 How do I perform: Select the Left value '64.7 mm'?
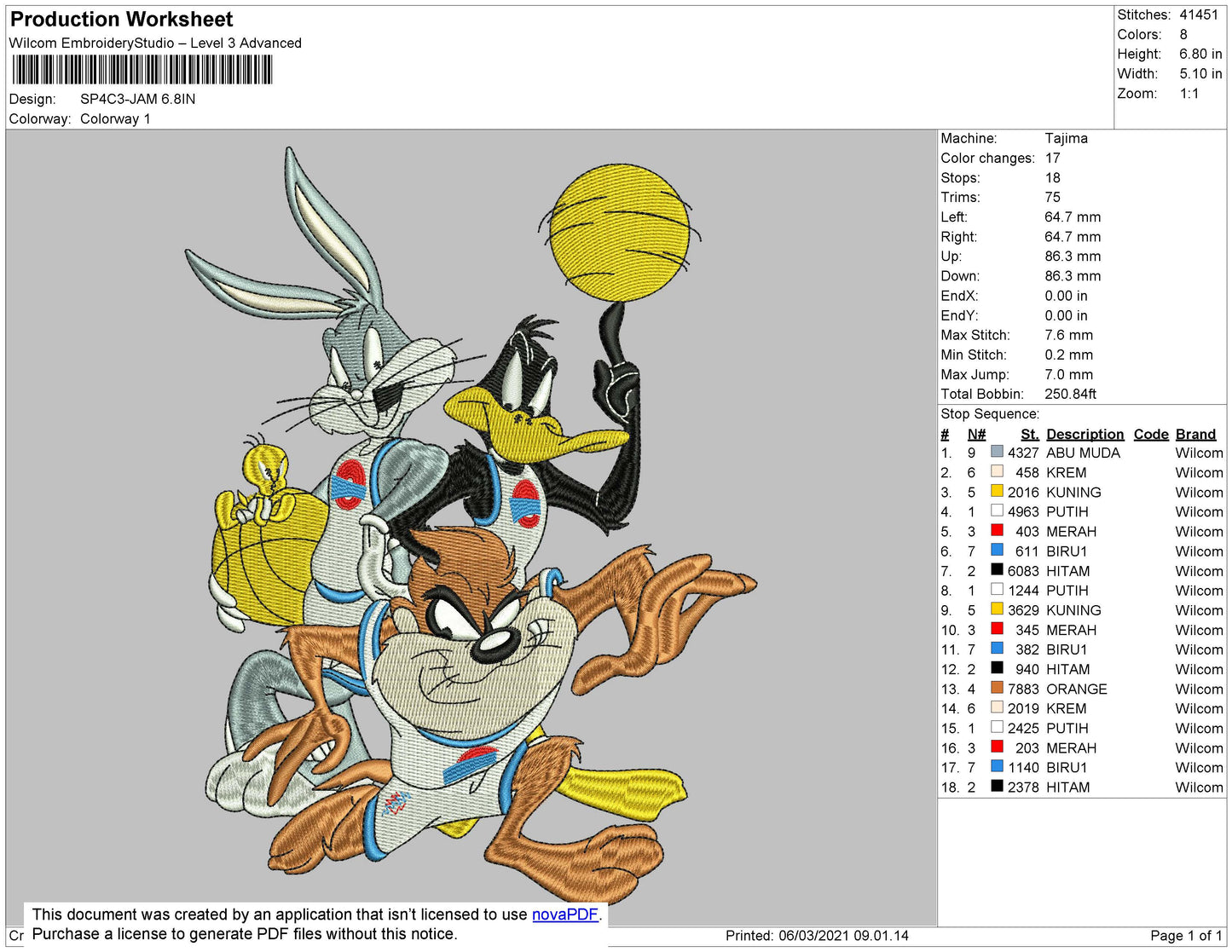pos(1073,217)
